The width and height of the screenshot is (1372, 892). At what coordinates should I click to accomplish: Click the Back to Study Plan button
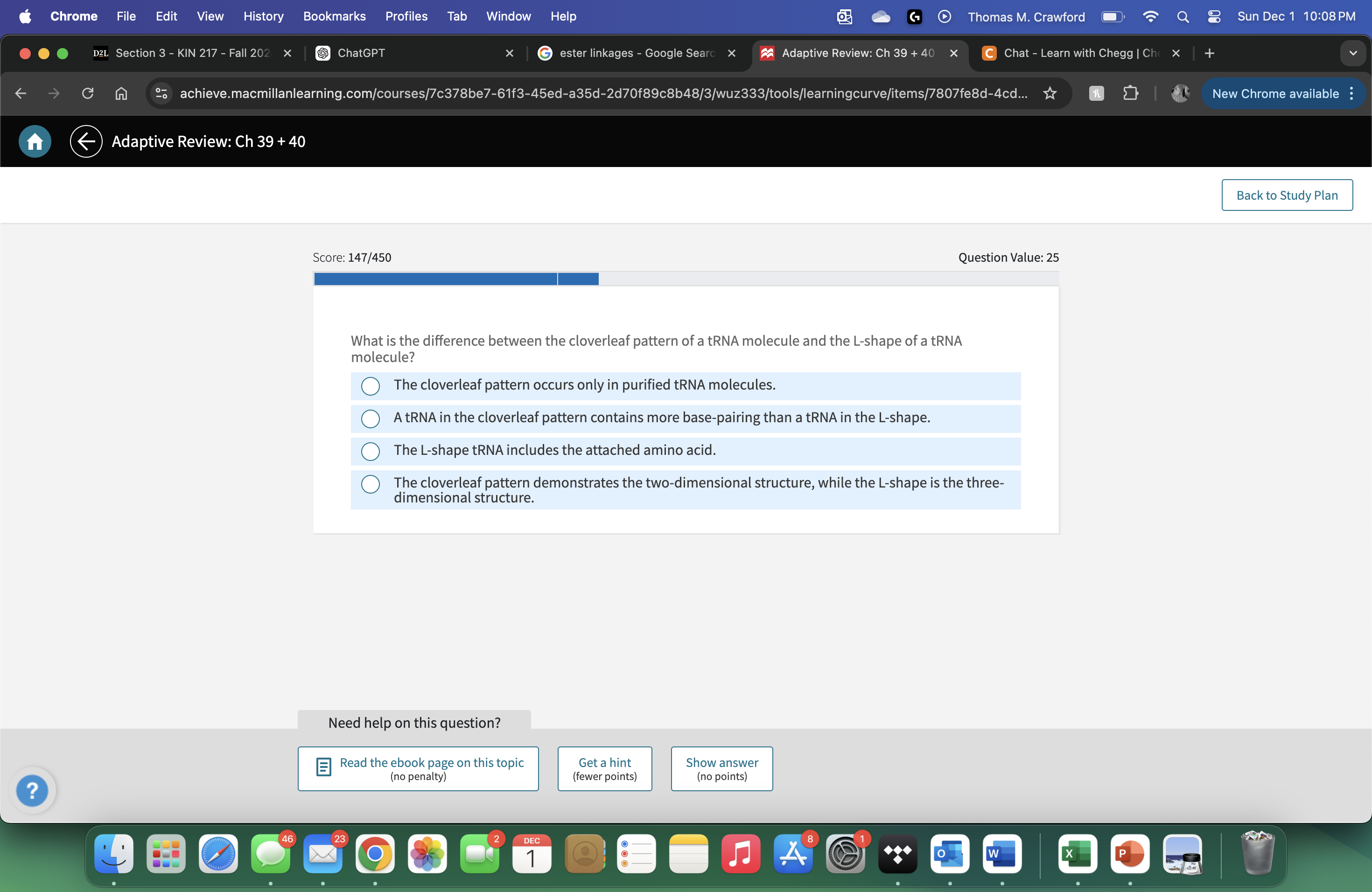click(x=1286, y=195)
